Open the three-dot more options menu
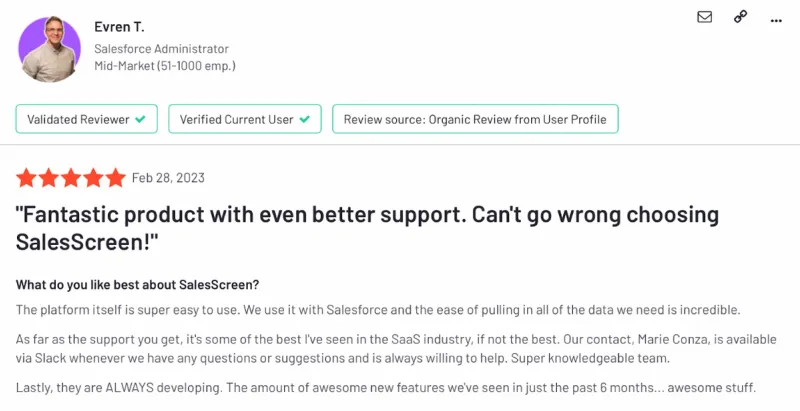This screenshot has height=411, width=800. tap(776, 21)
